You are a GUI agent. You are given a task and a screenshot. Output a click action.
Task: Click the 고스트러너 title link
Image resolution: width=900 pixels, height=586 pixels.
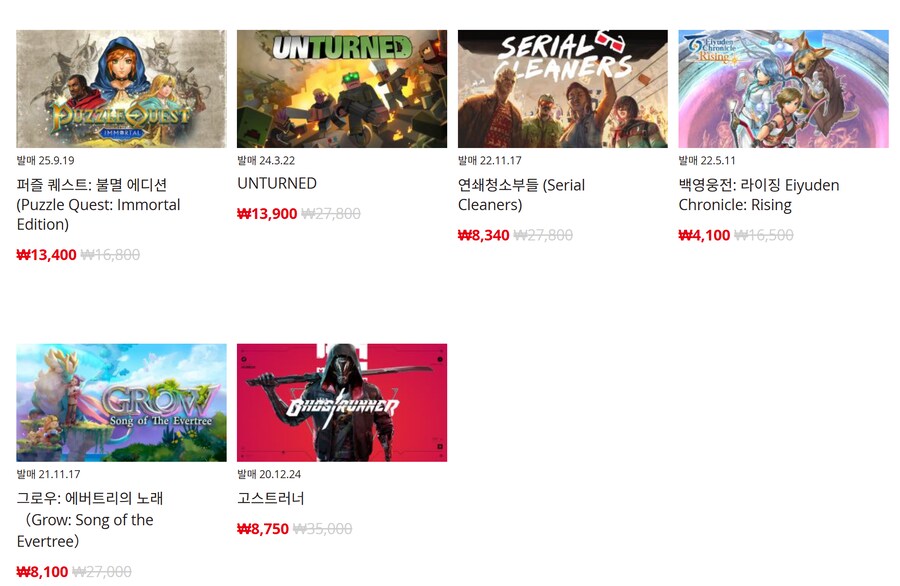[271, 498]
